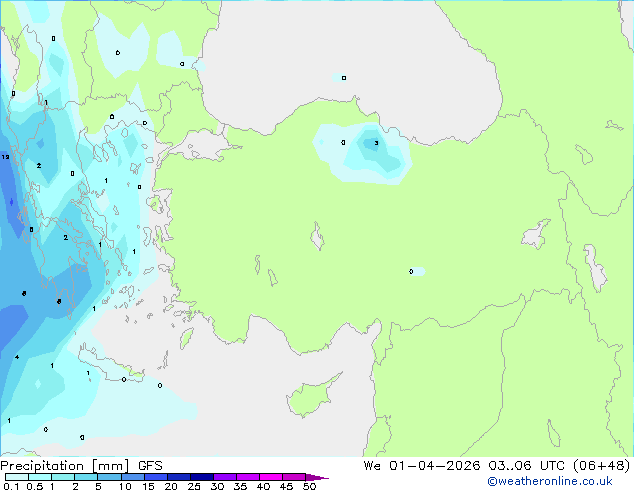Click the "30" legend scale label

tap(217, 486)
